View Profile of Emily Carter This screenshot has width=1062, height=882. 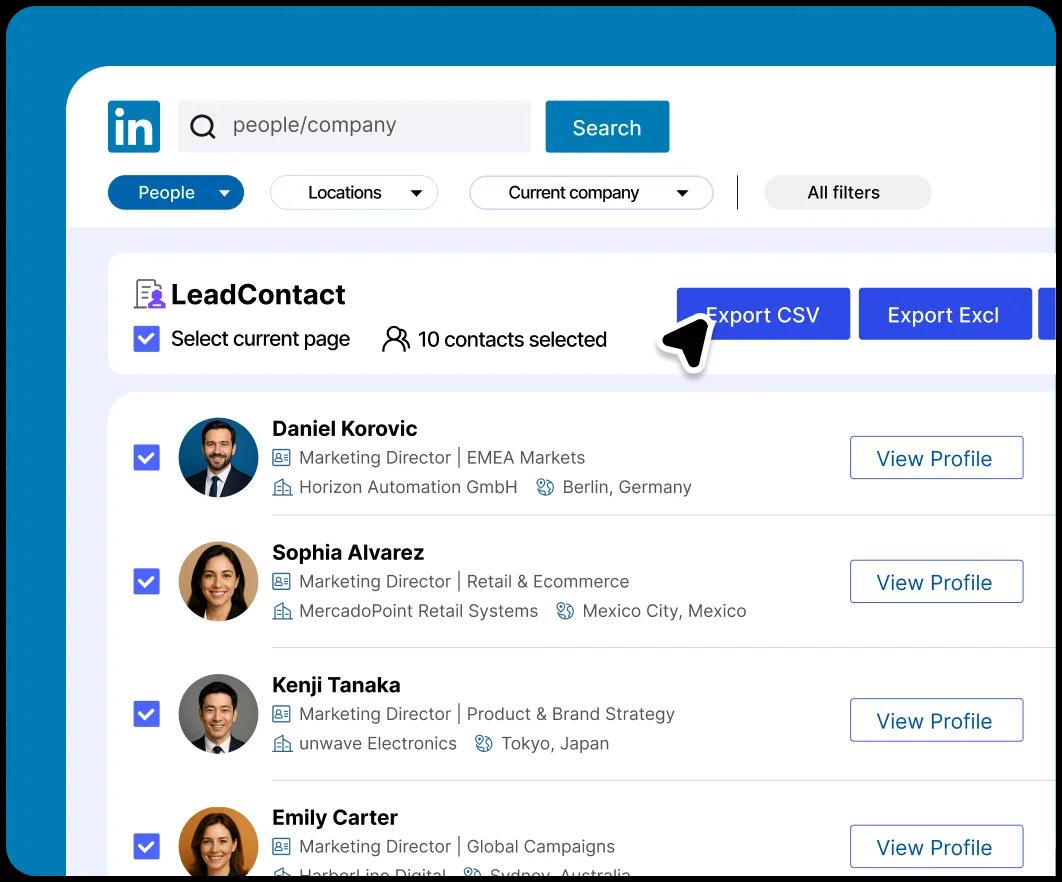(936, 847)
